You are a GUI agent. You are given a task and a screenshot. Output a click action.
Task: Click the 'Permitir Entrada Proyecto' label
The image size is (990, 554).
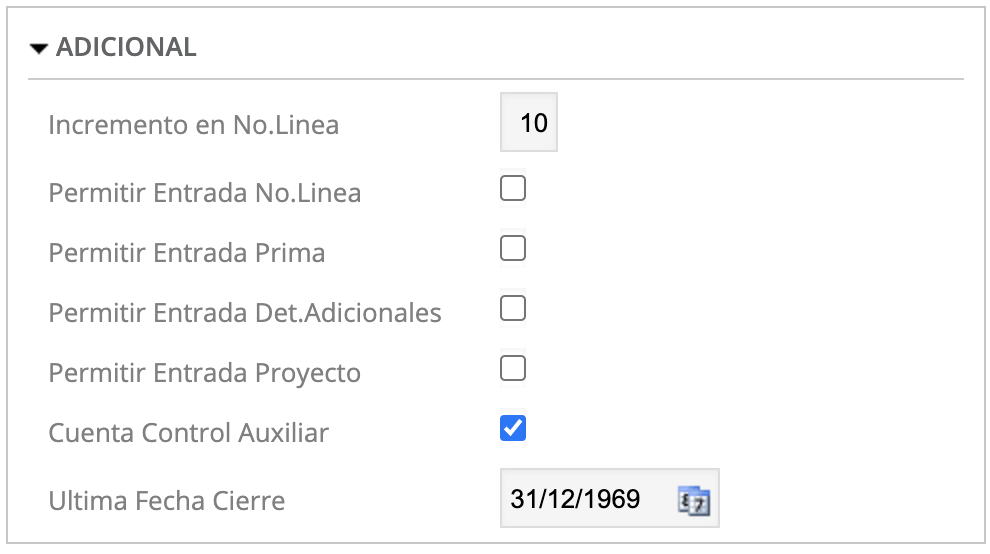pos(205,373)
